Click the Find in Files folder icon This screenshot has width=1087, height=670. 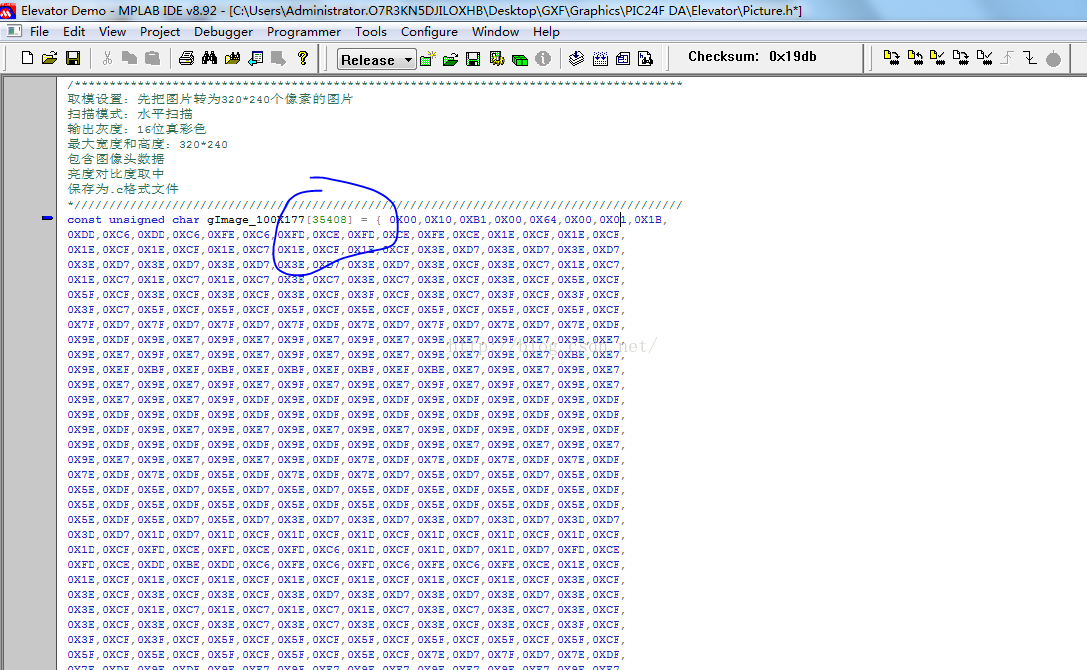pyautogui.click(x=232, y=58)
